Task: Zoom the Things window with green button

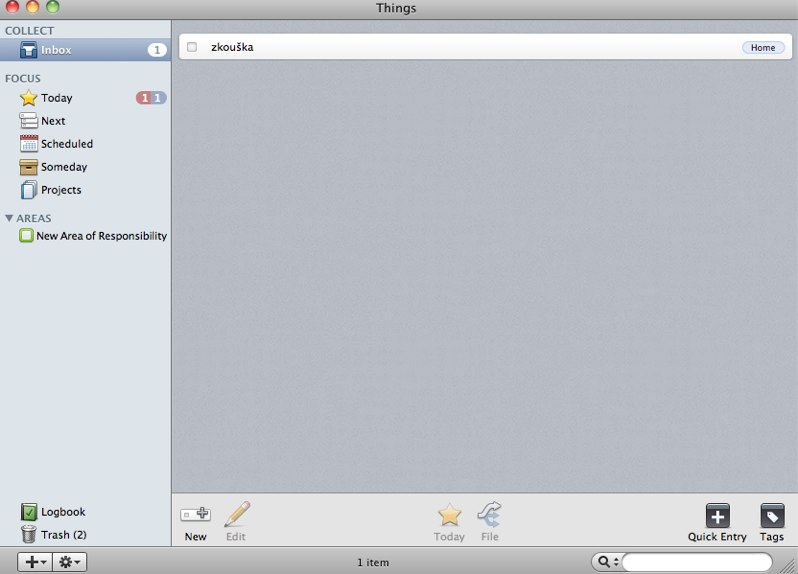Action: coord(52,6)
